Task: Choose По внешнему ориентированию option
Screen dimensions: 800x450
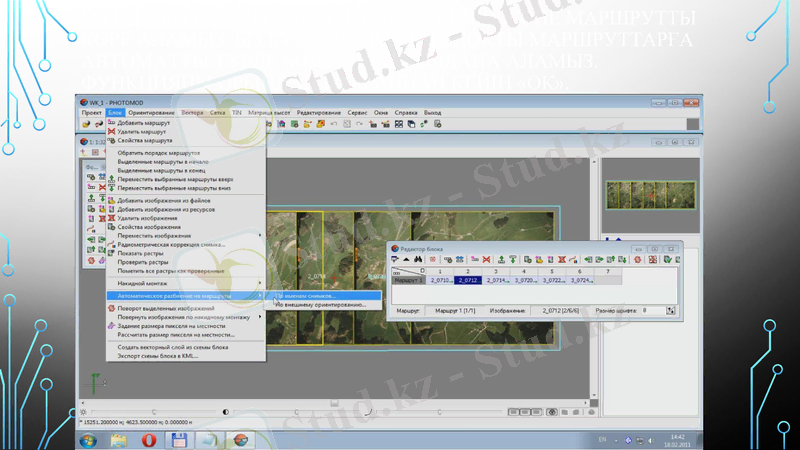Action: [320, 305]
